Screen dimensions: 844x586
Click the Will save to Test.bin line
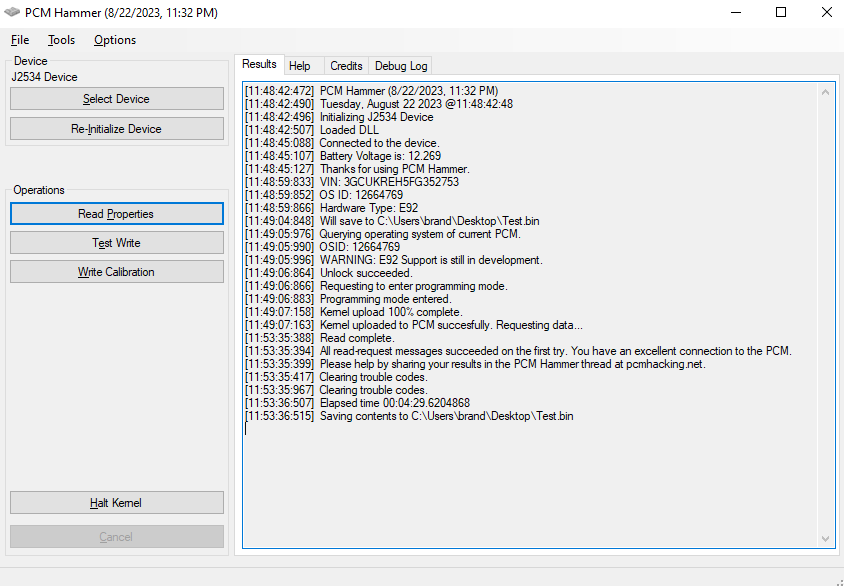(x=392, y=221)
